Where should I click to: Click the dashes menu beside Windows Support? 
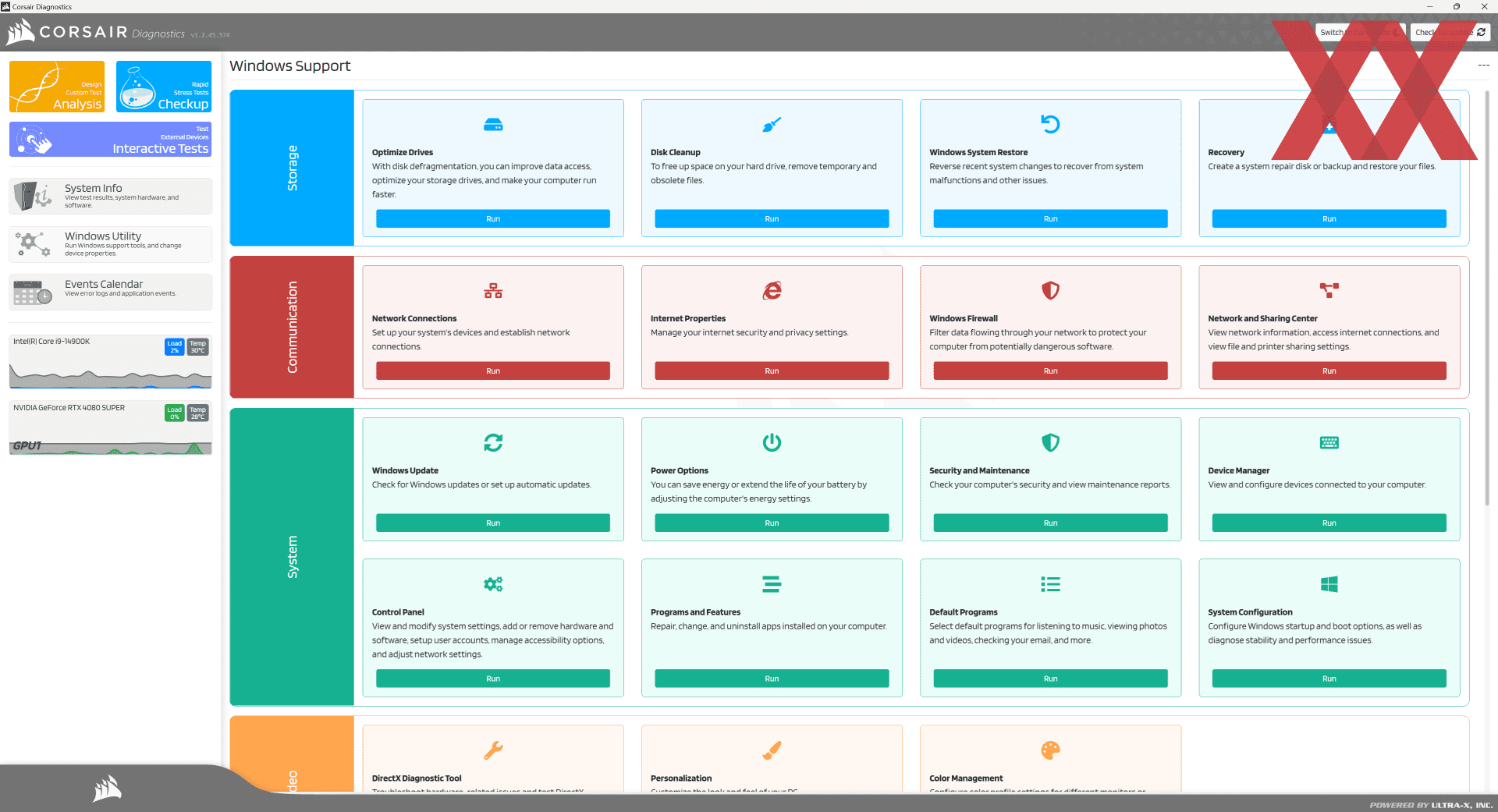click(1483, 66)
